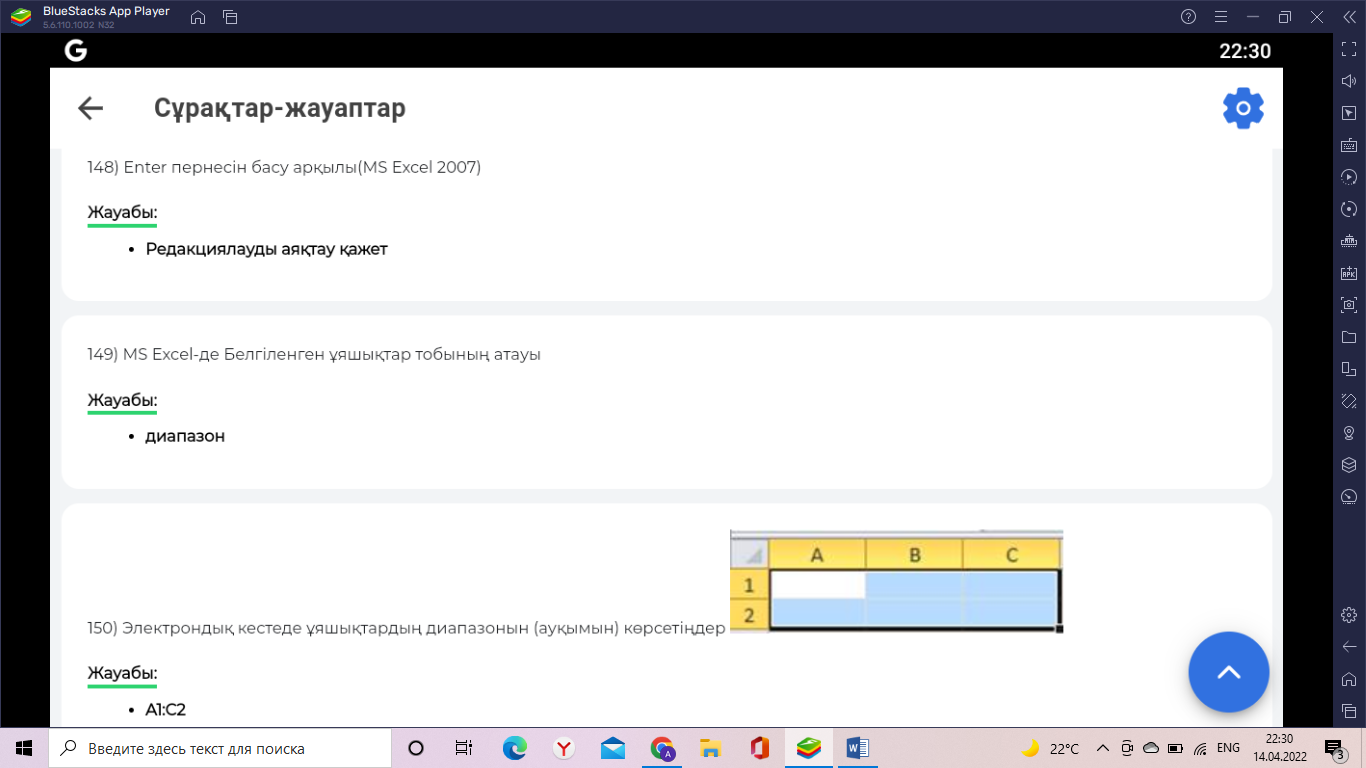The image size is (1366, 768).
Task: Click the Google G icon in status bar
Action: (x=76, y=51)
